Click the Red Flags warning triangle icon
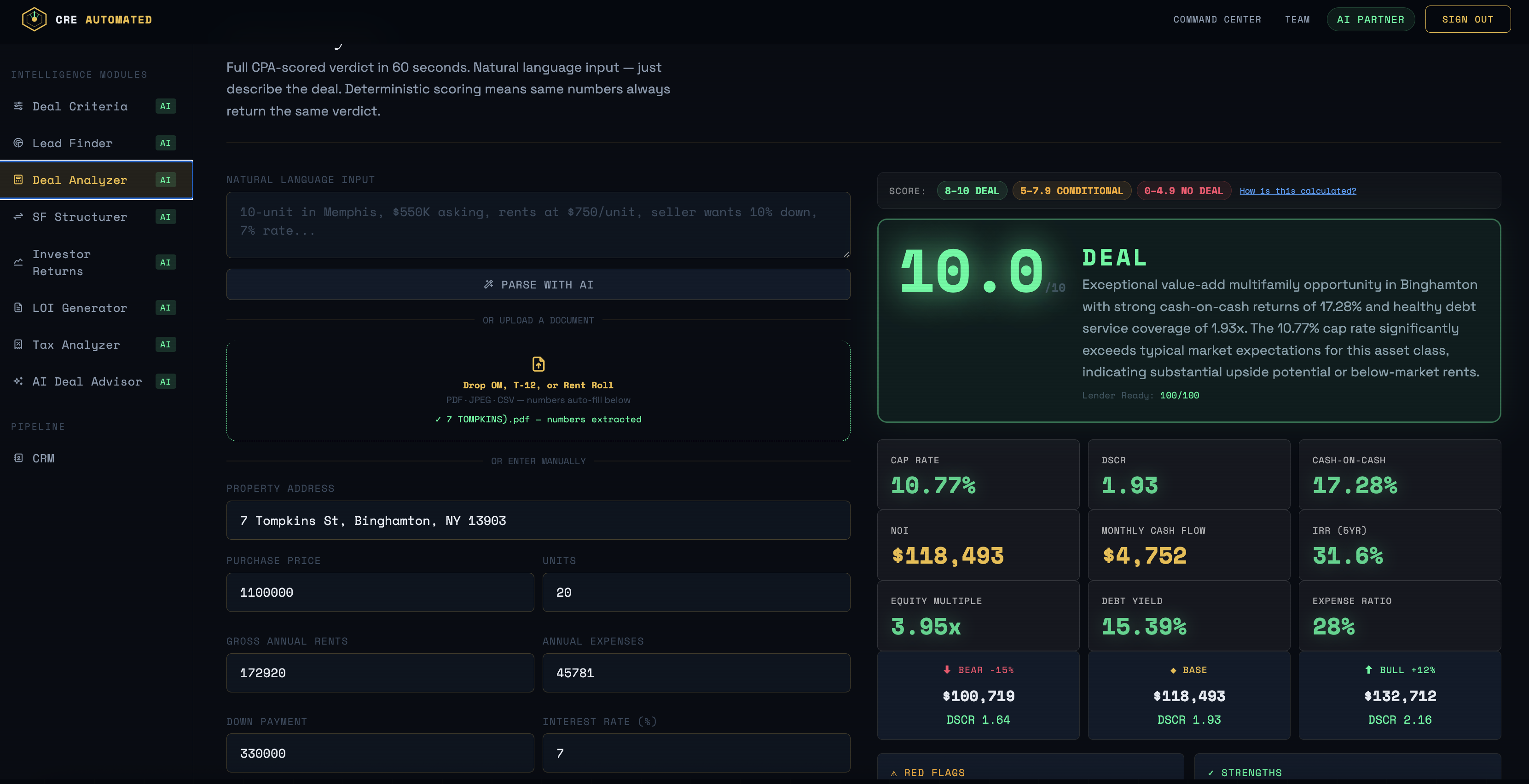Screen dimensions: 1529x784 point(894,773)
